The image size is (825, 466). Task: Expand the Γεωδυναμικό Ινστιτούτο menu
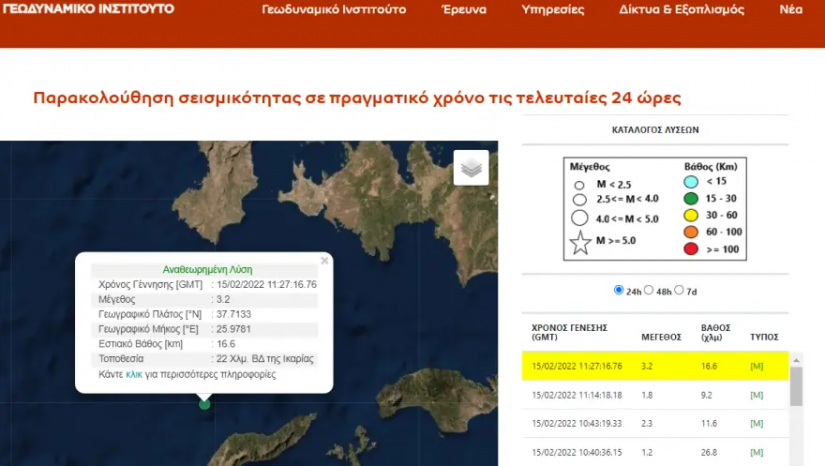tap(334, 10)
